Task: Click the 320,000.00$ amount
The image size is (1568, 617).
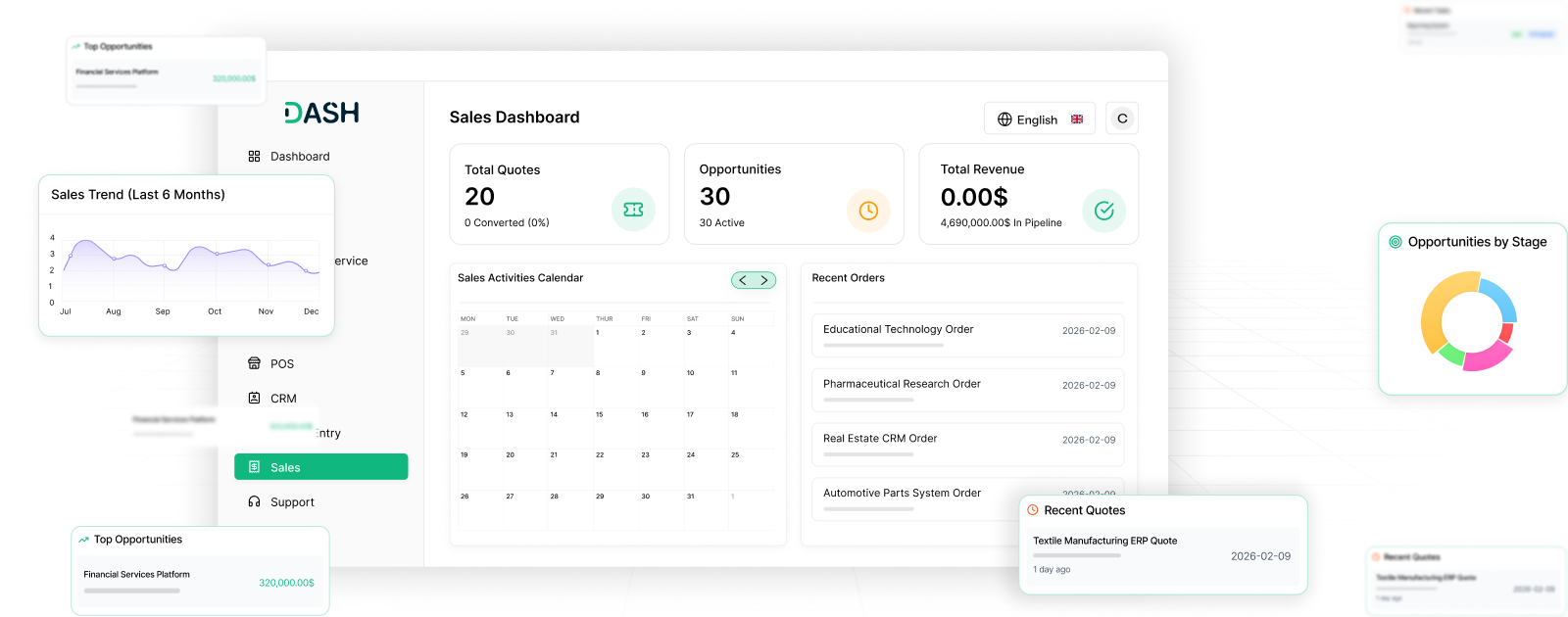Action: [286, 583]
